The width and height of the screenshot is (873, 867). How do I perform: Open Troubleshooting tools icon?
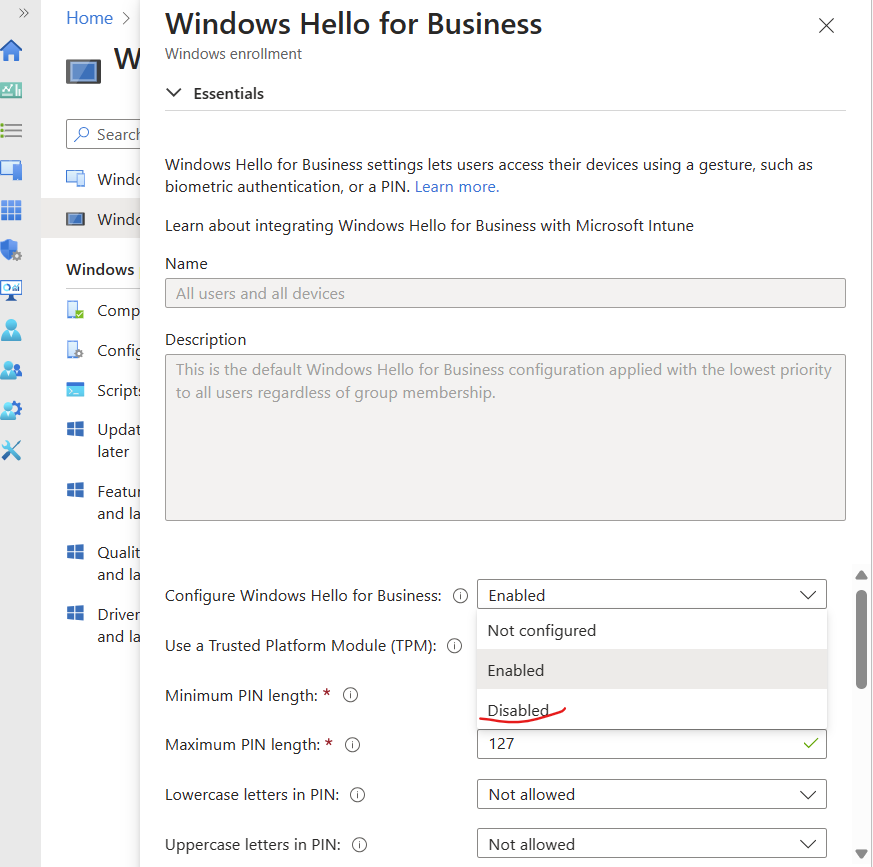(11, 450)
